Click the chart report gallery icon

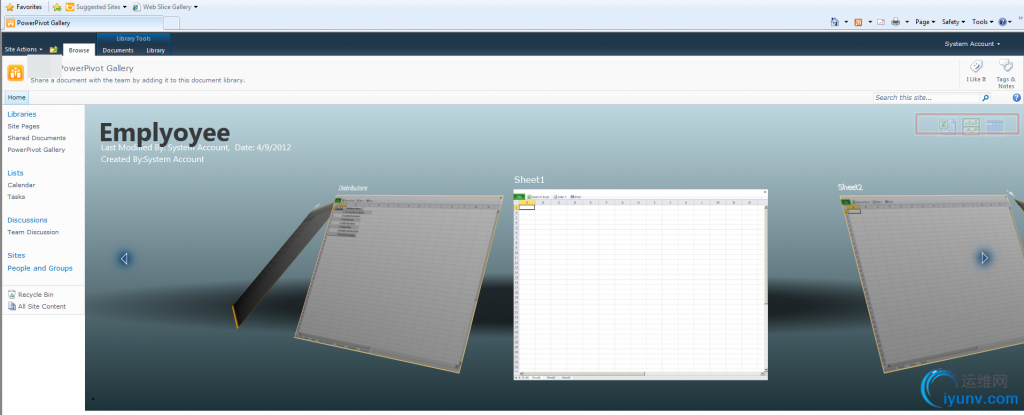971,125
